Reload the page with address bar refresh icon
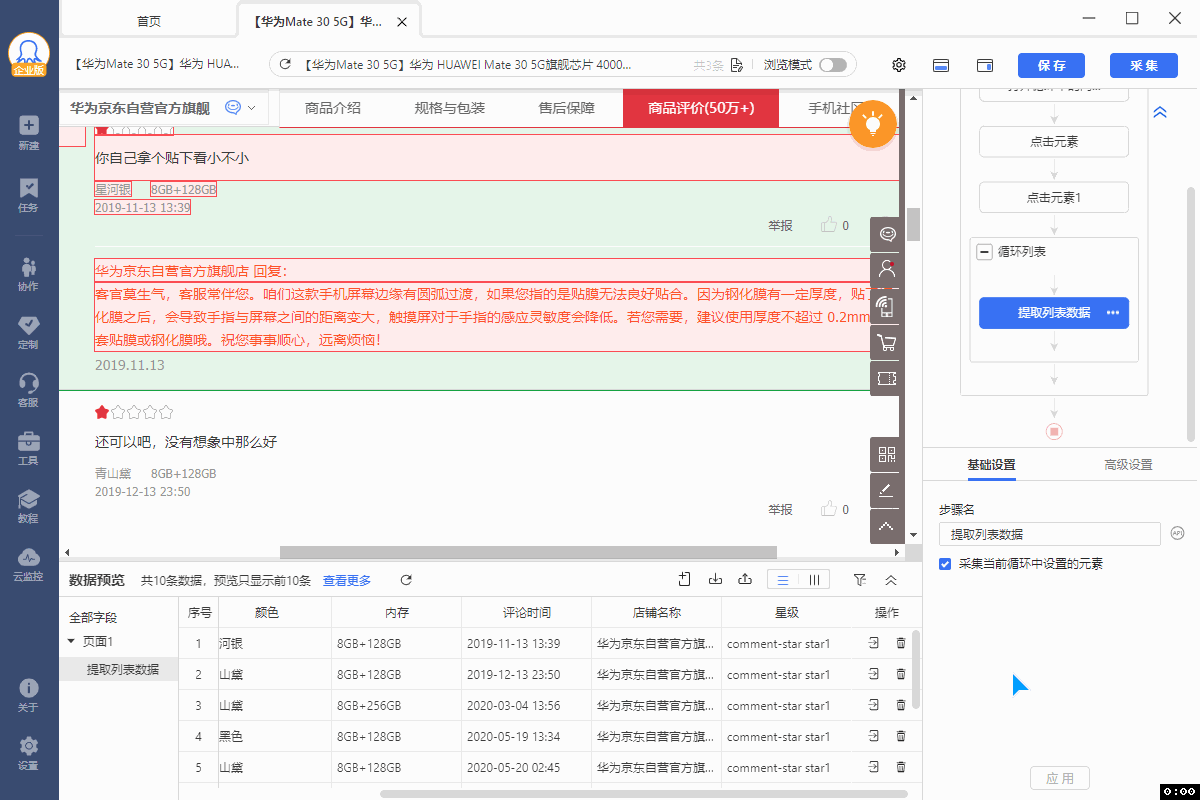1200x800 pixels. (x=285, y=65)
